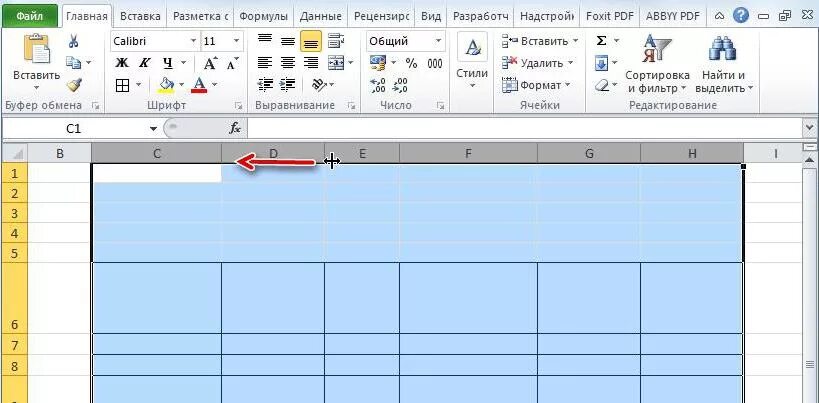Click the Select All corner triangle

[15, 154]
